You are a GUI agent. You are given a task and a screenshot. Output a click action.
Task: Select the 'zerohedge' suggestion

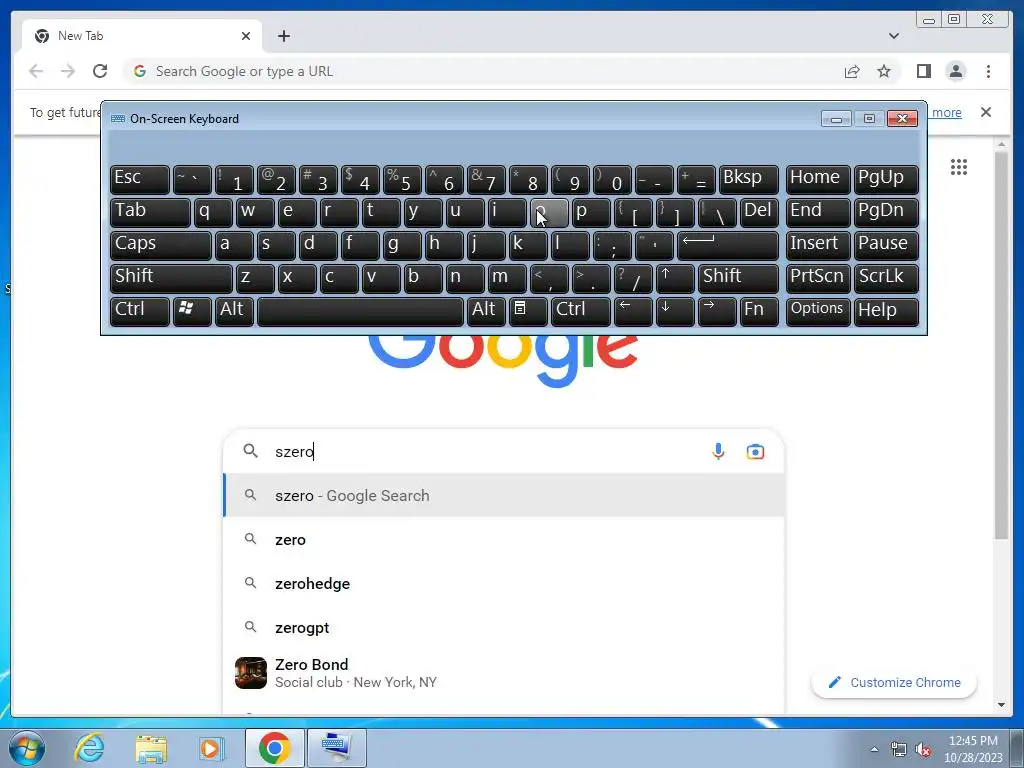click(504, 583)
